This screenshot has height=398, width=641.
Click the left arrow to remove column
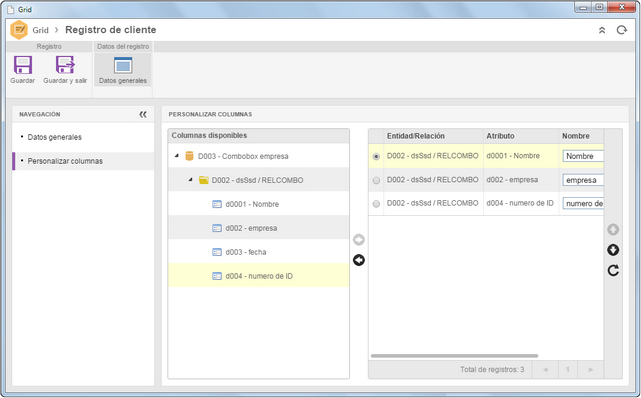pos(359,260)
